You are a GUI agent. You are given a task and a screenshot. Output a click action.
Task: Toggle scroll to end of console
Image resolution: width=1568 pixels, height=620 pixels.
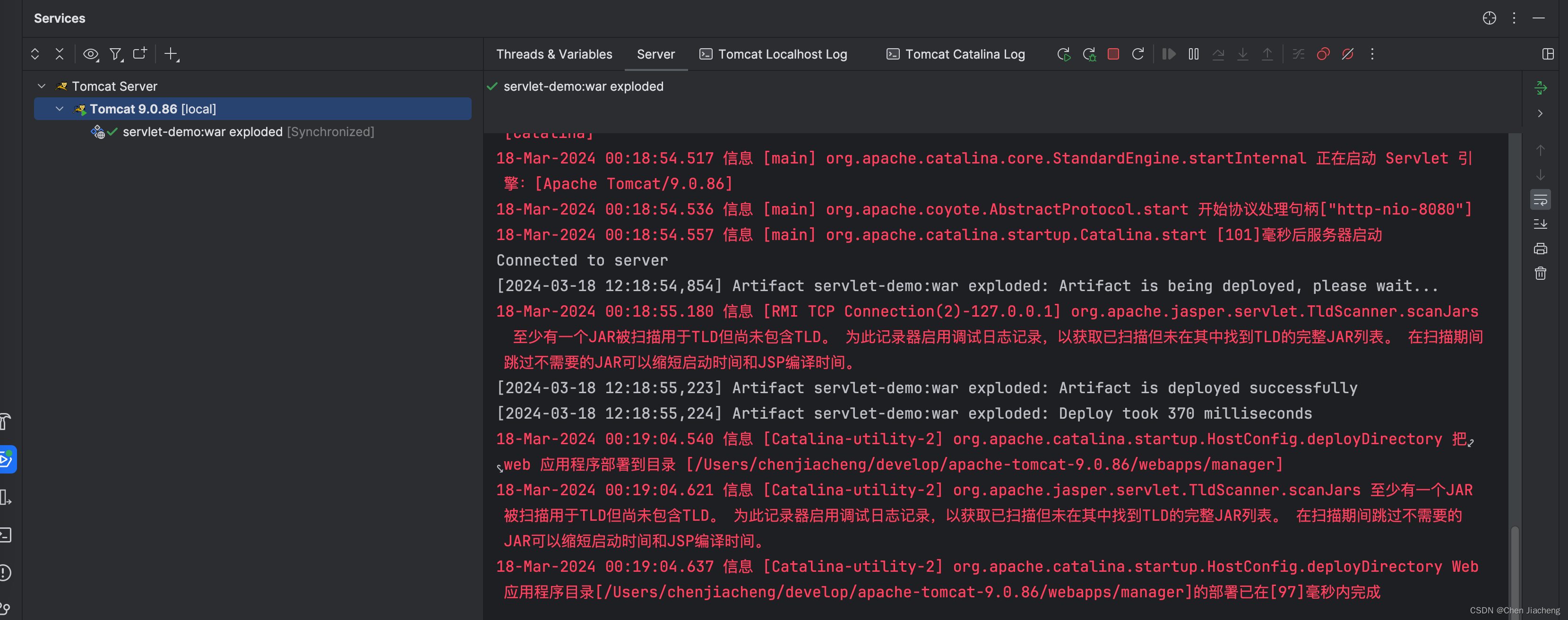point(1540,224)
